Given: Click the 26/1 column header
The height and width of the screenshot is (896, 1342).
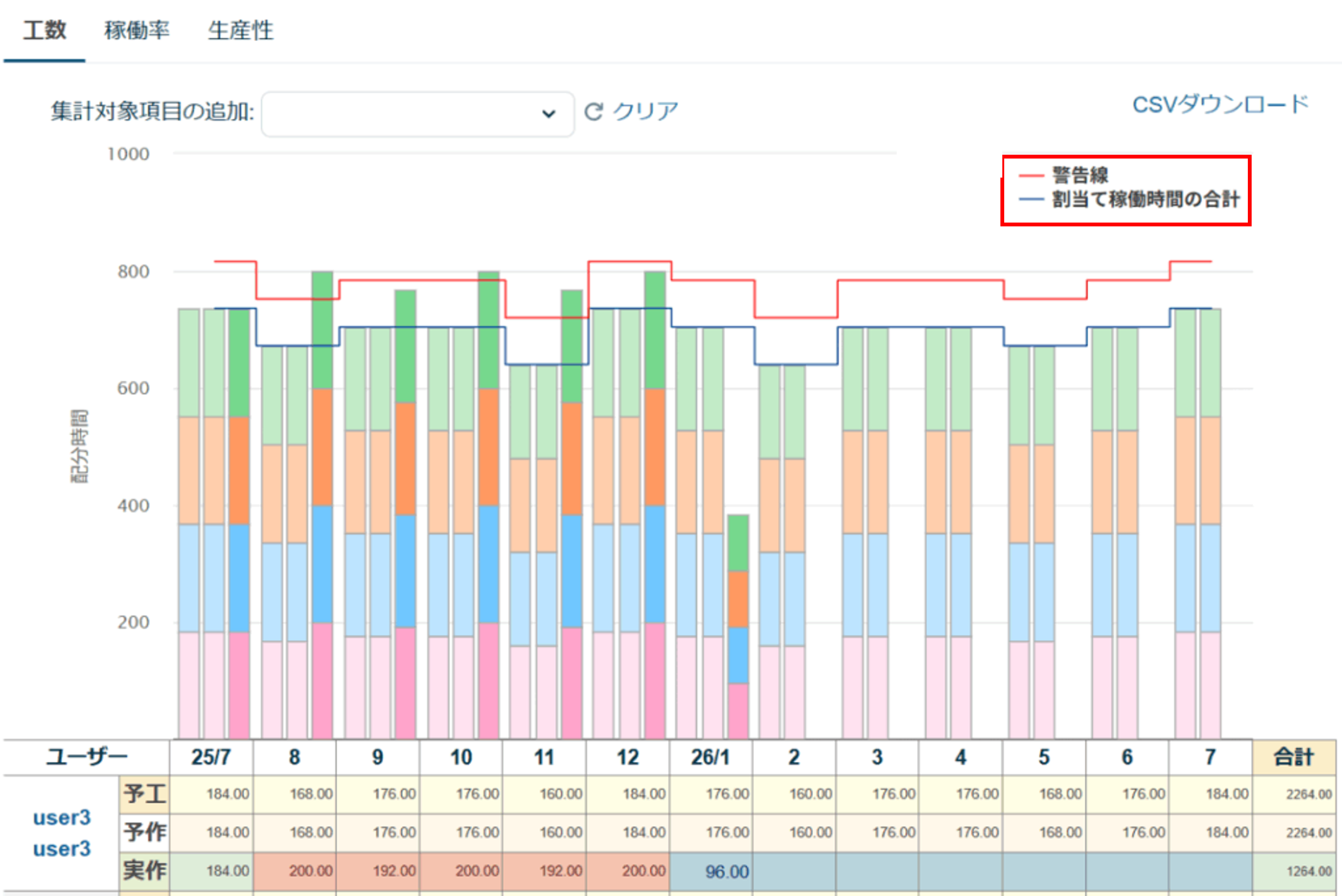Looking at the screenshot, I should click(710, 757).
